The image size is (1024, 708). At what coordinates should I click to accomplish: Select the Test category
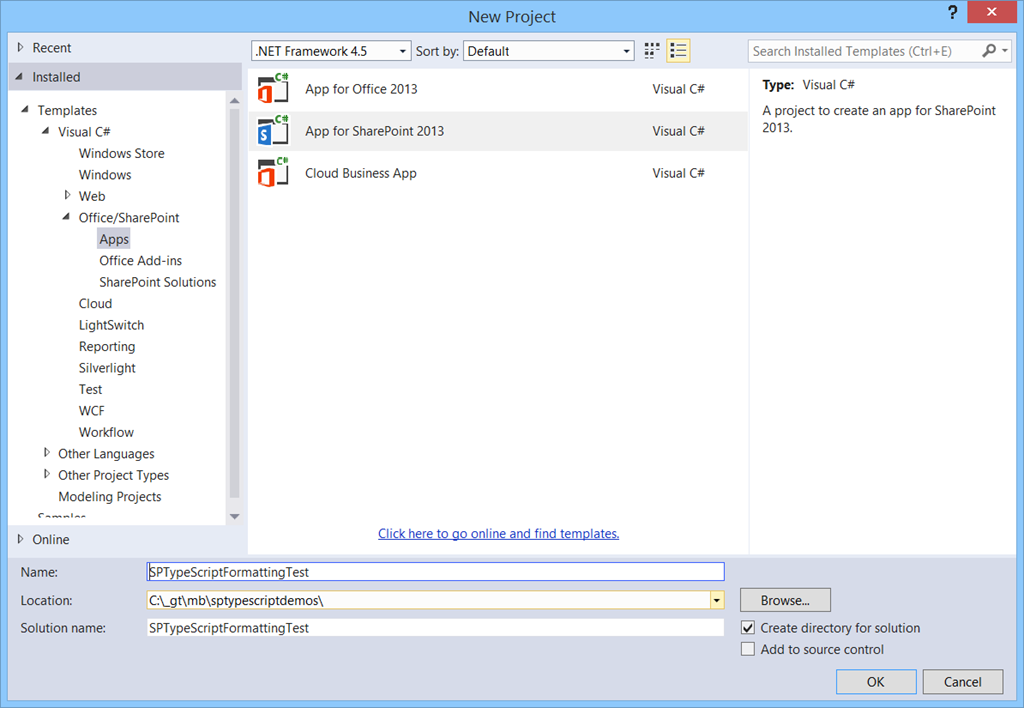pyautogui.click(x=90, y=390)
